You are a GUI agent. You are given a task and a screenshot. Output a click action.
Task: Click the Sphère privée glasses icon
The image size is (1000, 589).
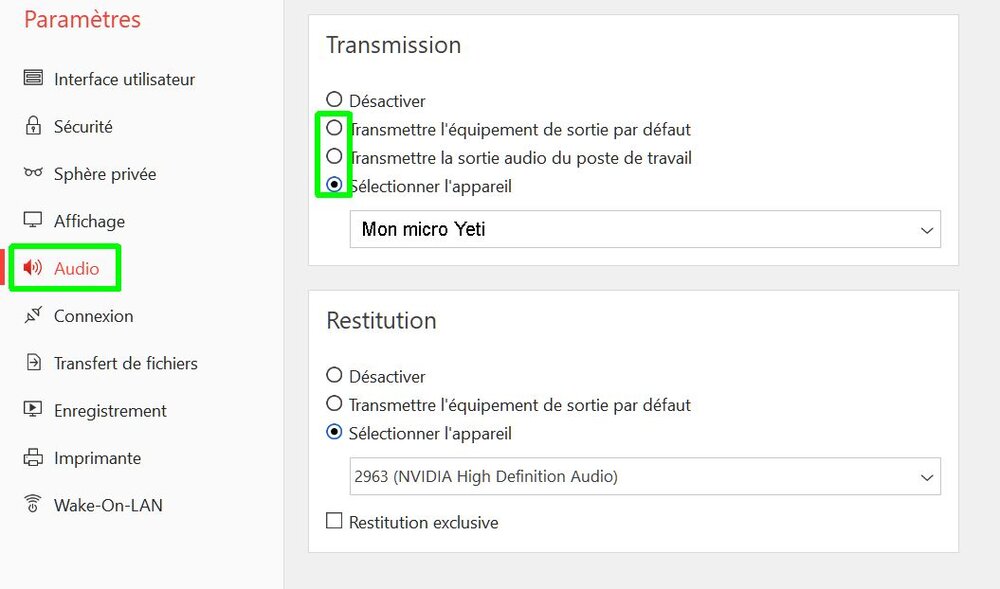(33, 173)
